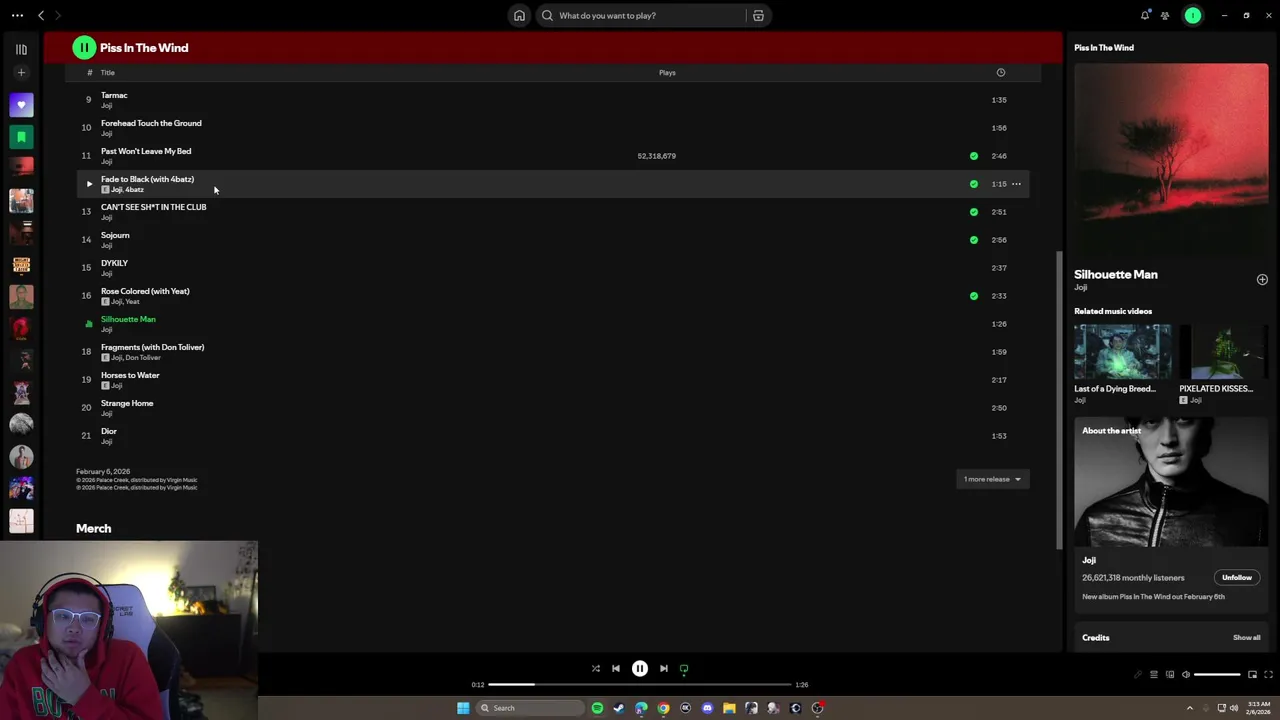
Task: Toggle the green repeat button
Action: [x=684, y=669]
